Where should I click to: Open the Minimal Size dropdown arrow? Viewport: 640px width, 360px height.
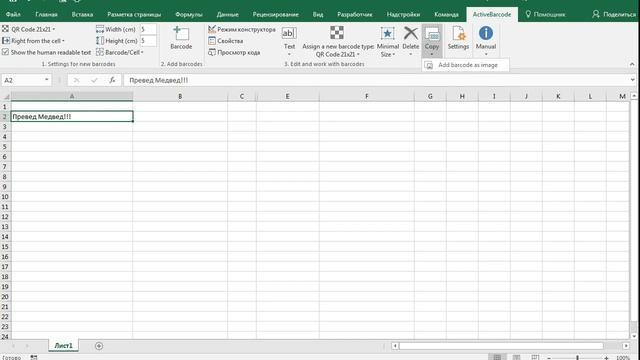pos(394,54)
